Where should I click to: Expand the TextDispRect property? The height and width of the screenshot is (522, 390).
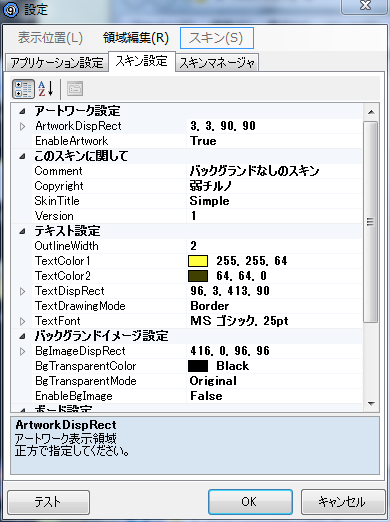tap(22, 291)
